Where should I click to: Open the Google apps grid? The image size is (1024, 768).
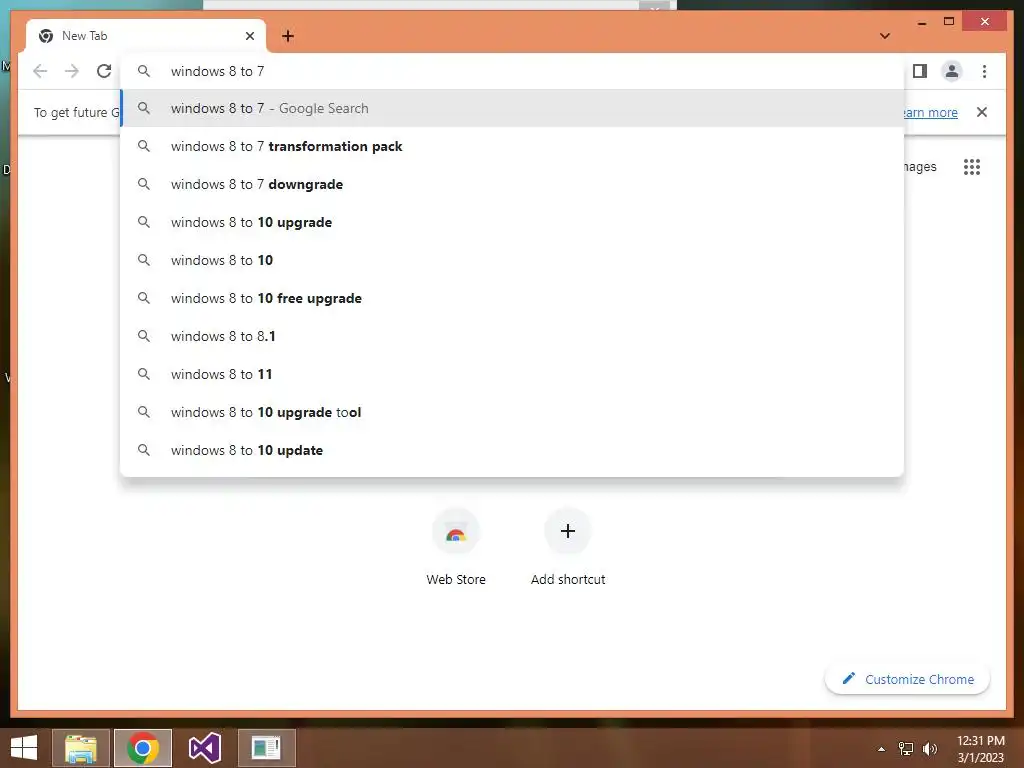972,167
